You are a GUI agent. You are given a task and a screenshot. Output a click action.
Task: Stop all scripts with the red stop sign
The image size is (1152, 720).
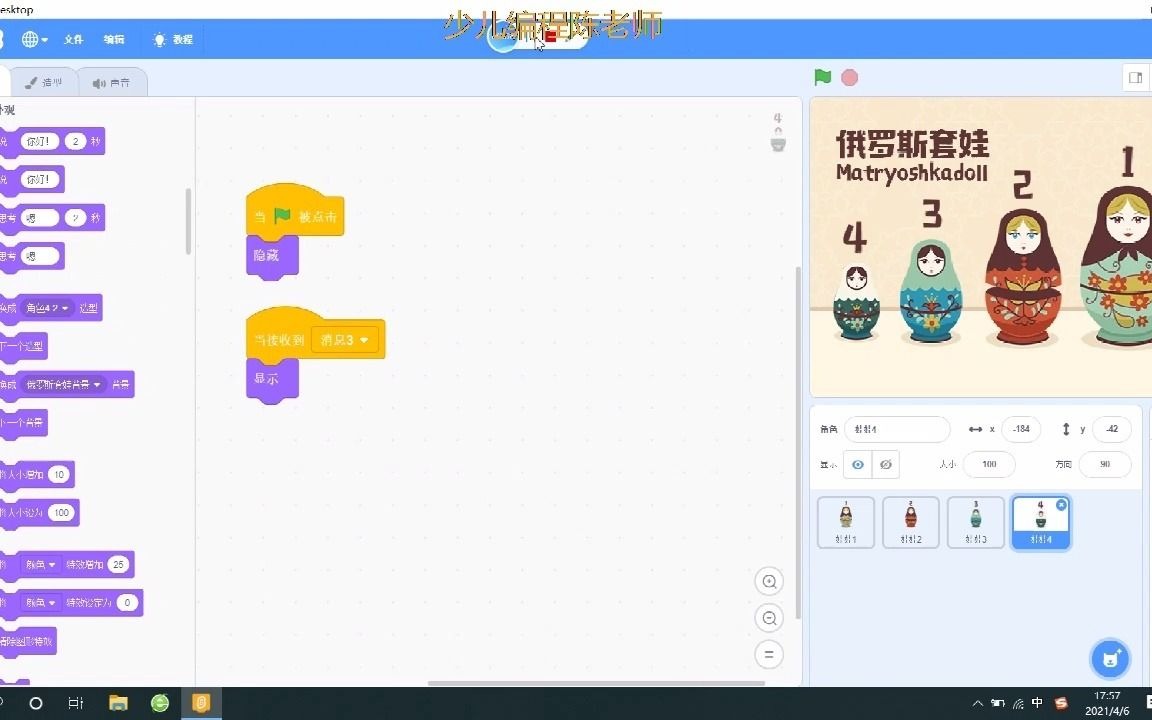(849, 77)
